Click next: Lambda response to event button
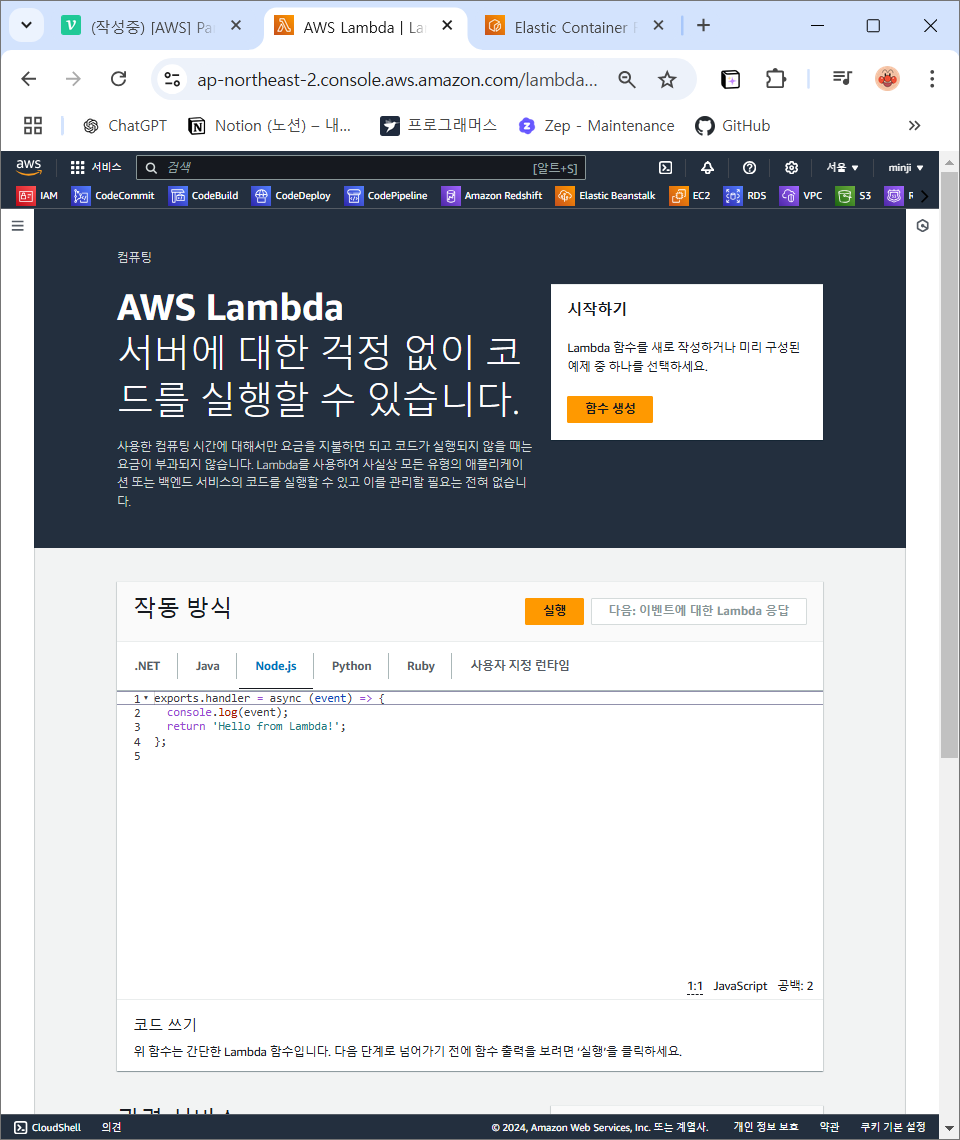 tap(698, 611)
